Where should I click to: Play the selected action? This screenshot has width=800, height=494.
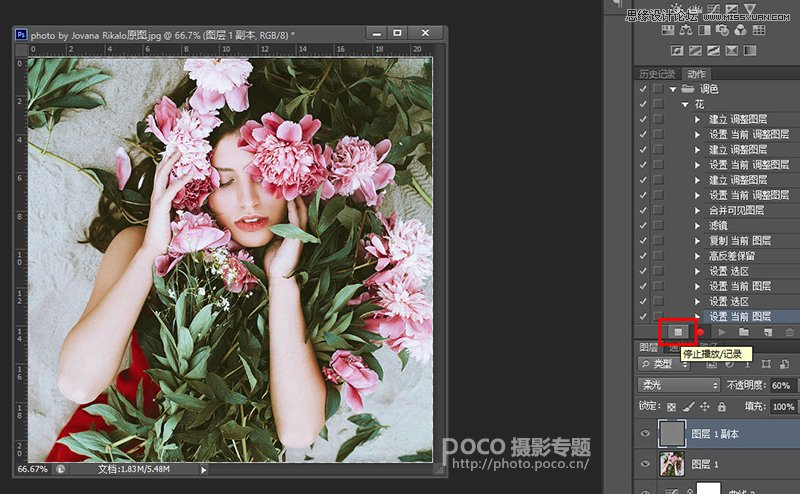pos(722,332)
